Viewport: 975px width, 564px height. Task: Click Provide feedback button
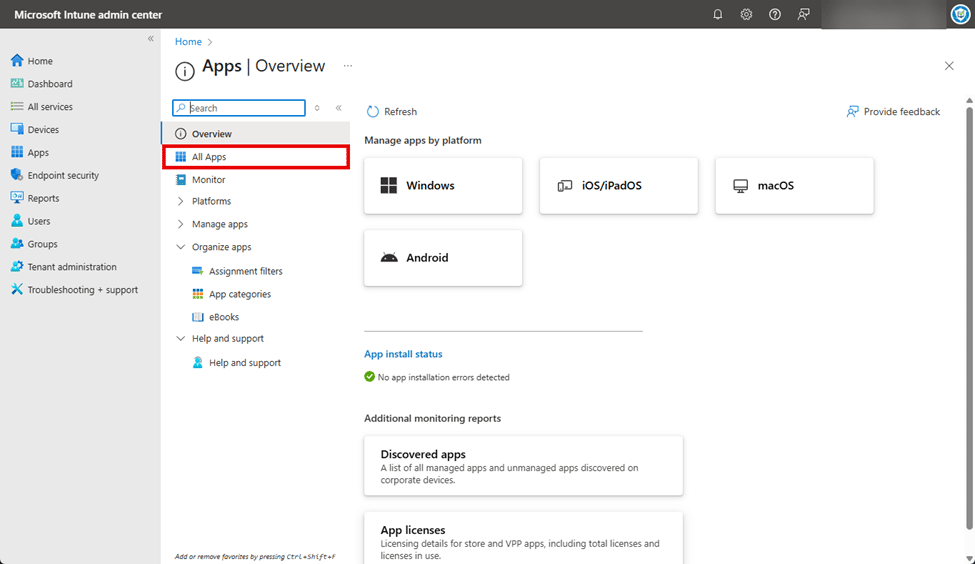tap(893, 112)
